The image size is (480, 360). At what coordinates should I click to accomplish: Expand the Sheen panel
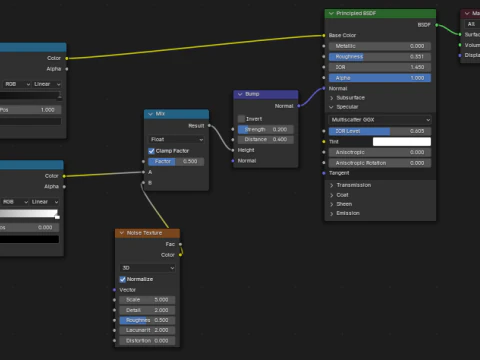pos(332,204)
